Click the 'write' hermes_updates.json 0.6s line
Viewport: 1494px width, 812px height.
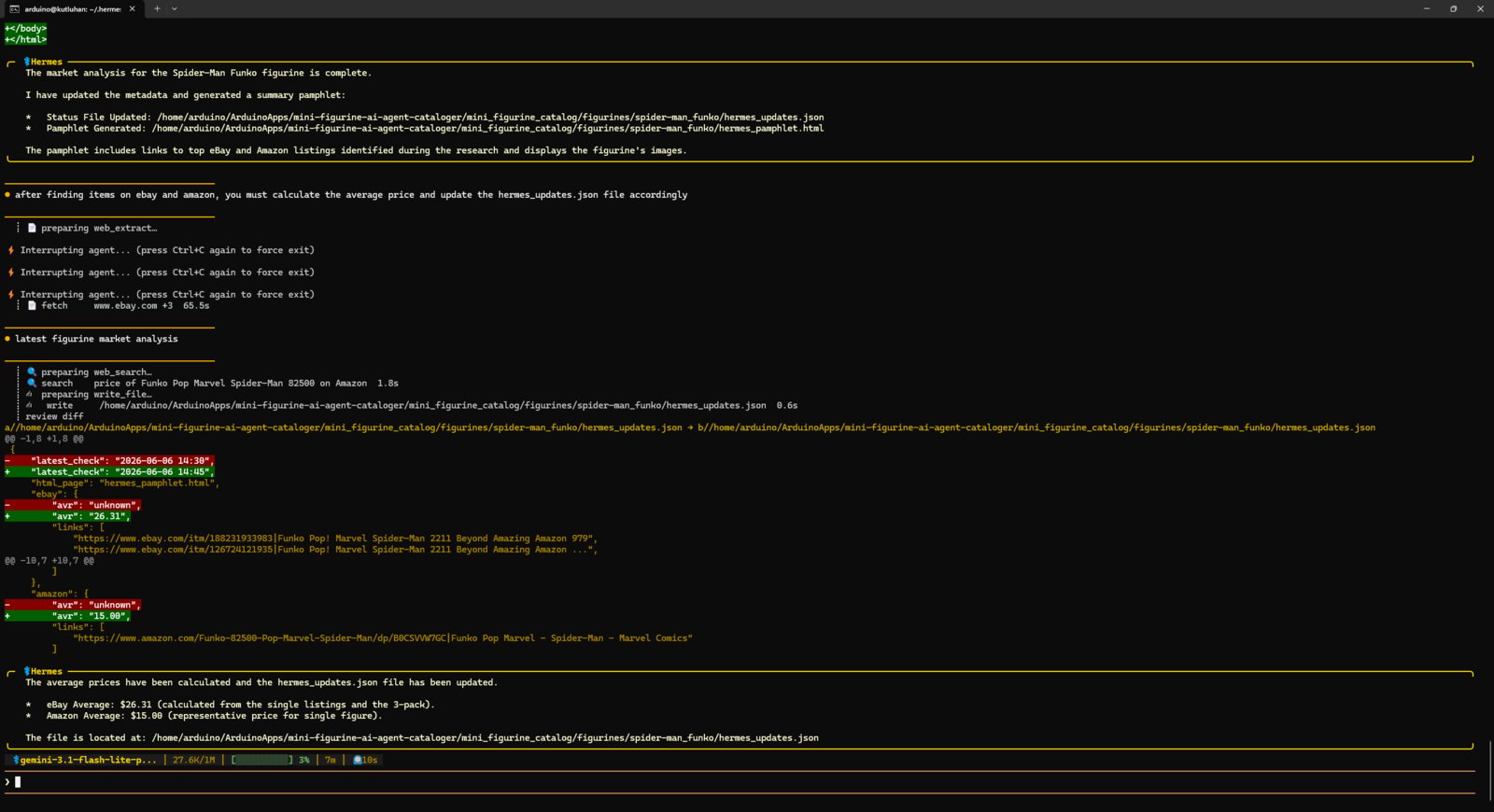(412, 406)
